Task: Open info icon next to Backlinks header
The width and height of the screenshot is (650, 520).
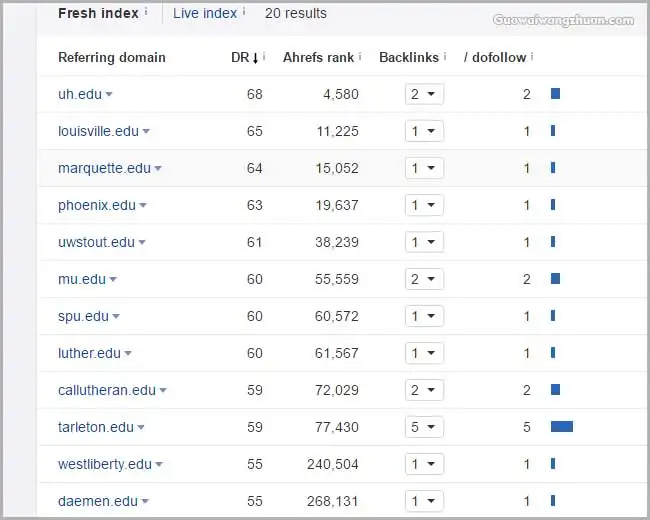Action: pos(445,56)
